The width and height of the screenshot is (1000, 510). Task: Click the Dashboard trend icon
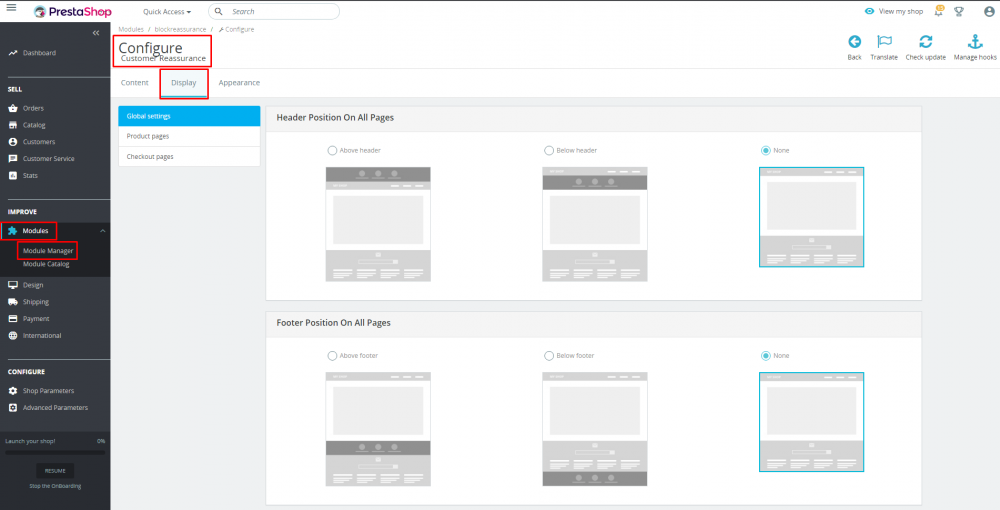pos(13,53)
